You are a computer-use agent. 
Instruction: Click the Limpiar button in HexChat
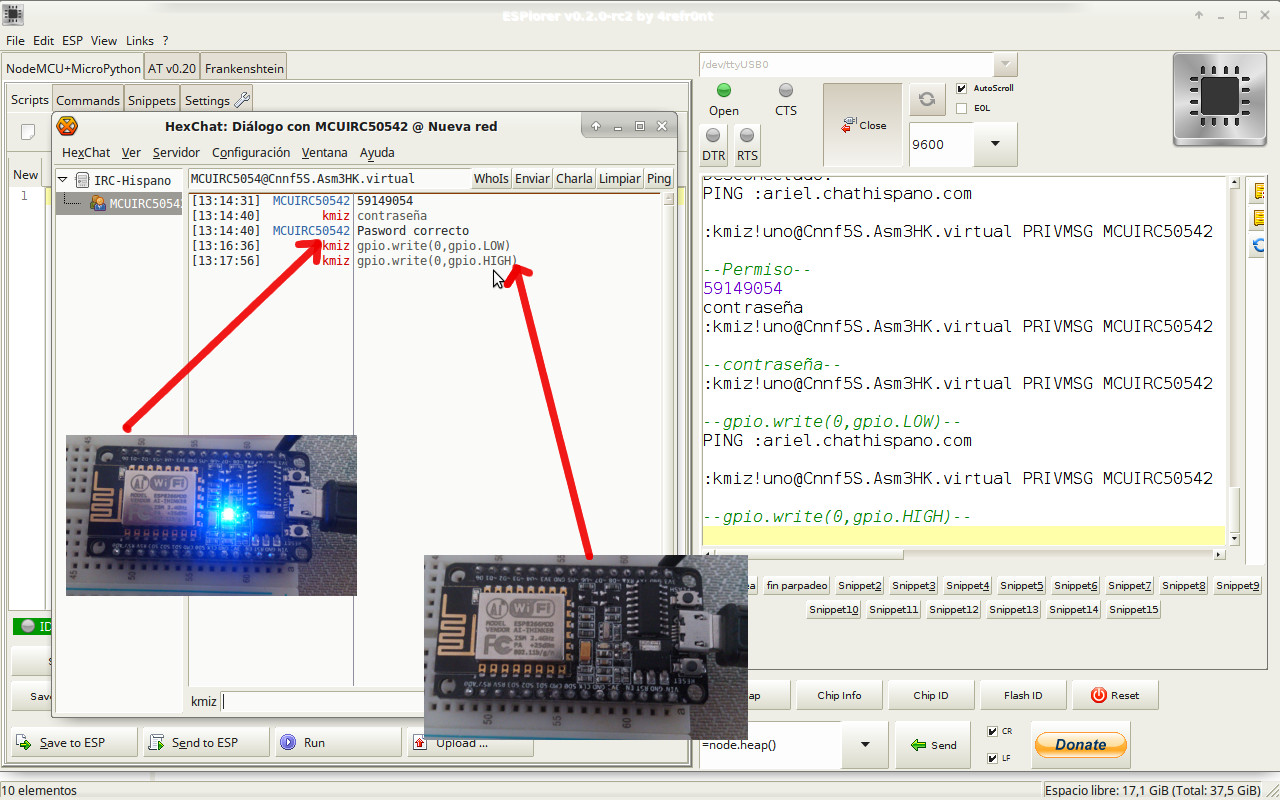(619, 179)
